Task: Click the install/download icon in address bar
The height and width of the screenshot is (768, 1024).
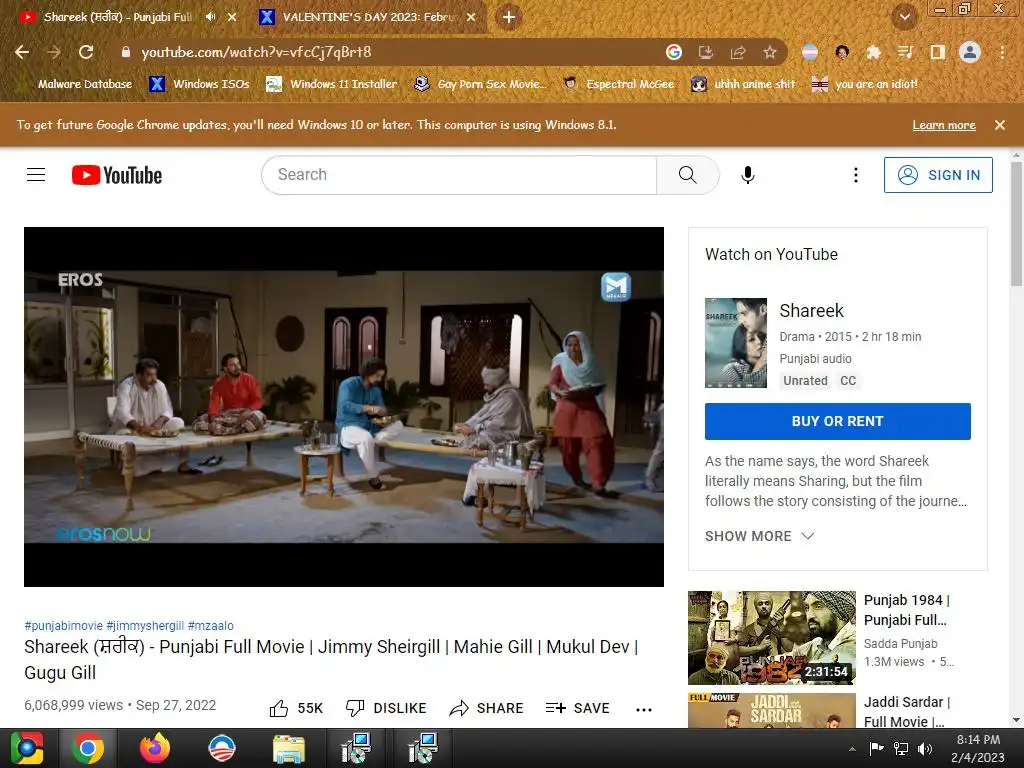Action: (x=706, y=52)
